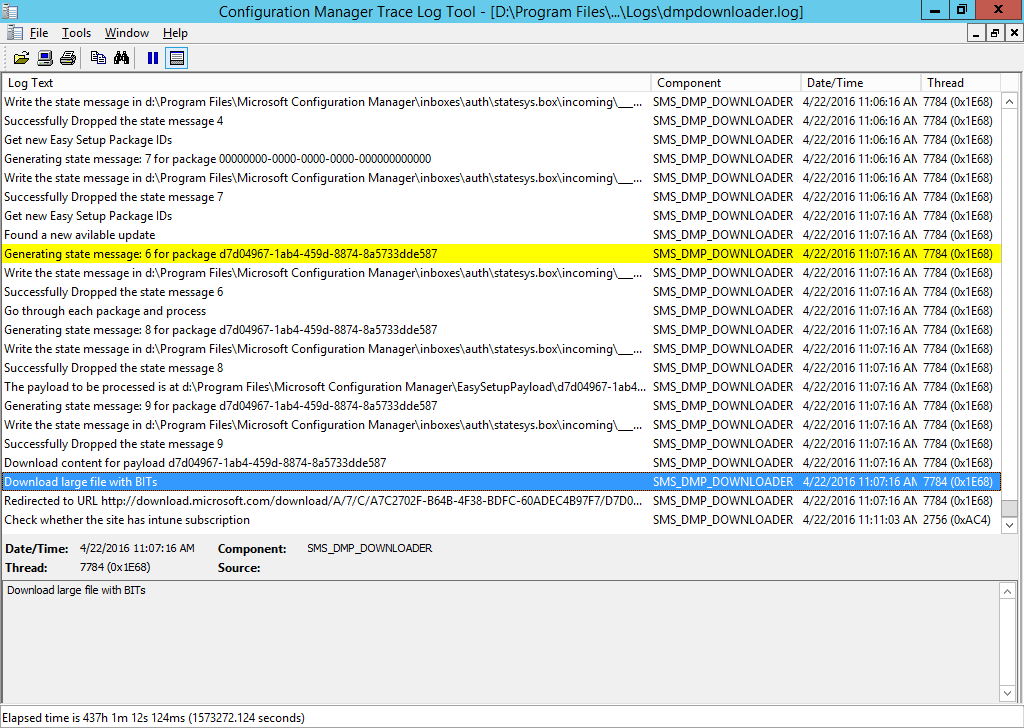Image resolution: width=1024 pixels, height=728 pixels.
Task: Copy selected lines with the Copy icon
Action: [98, 58]
